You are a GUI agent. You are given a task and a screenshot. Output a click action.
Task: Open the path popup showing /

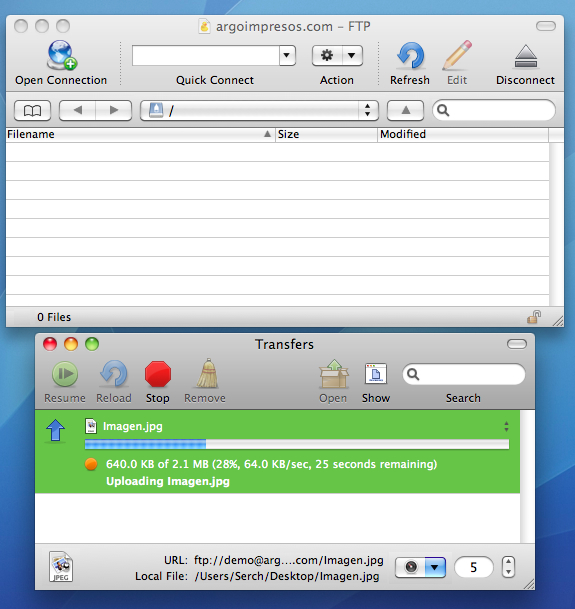[x=259, y=111]
